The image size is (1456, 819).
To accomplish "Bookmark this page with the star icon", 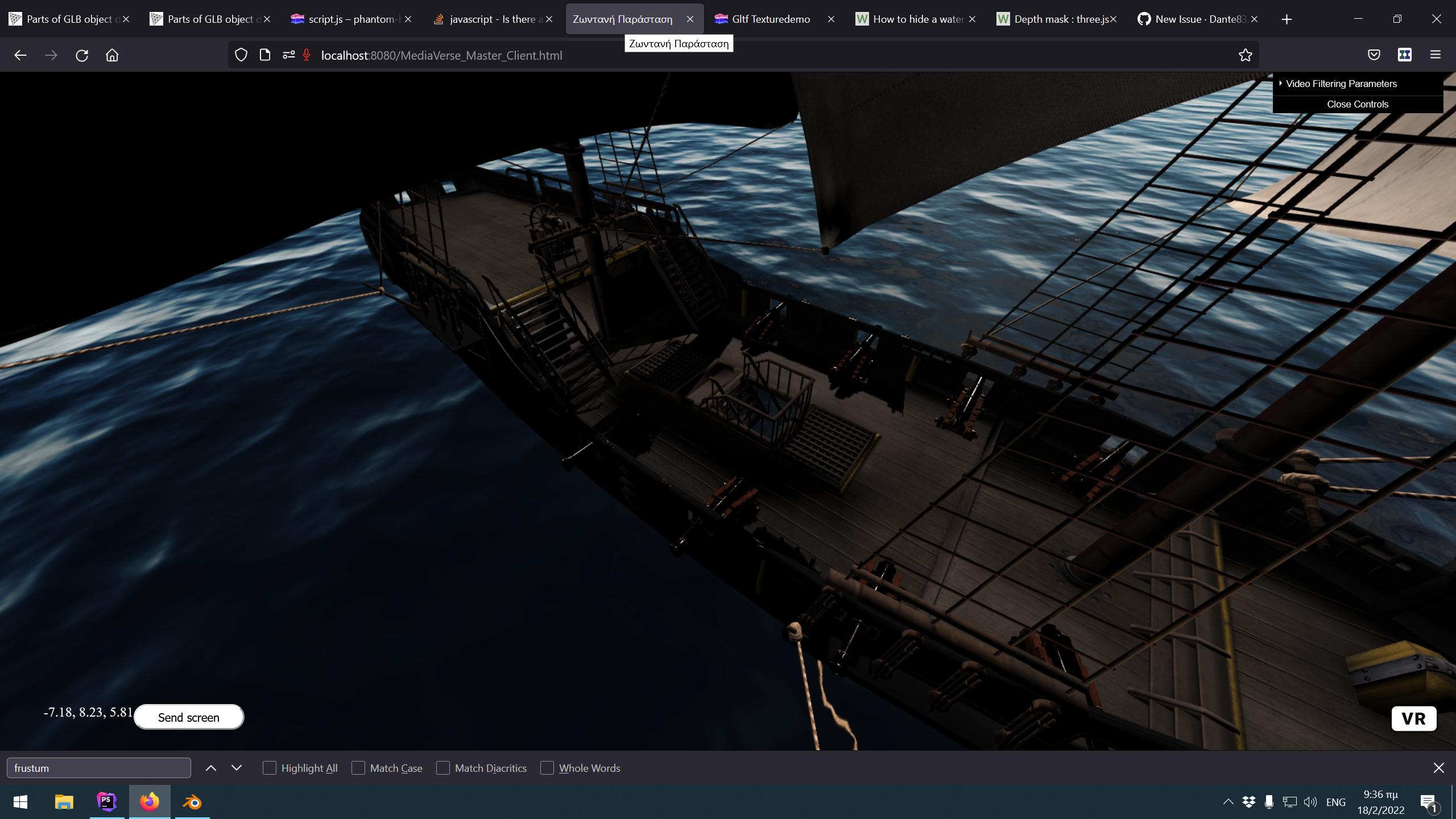I will (x=1245, y=55).
